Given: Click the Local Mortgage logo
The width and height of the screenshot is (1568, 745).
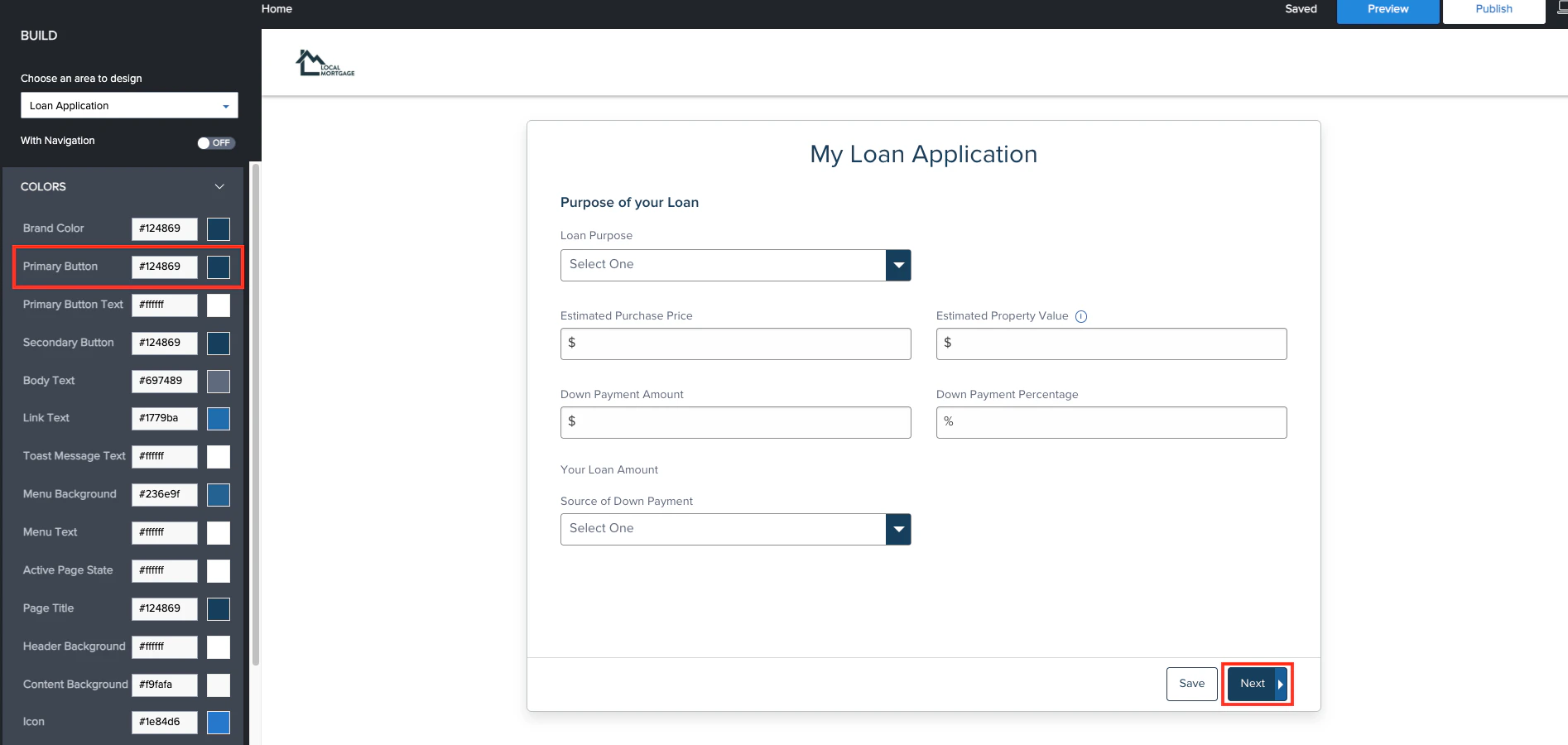Looking at the screenshot, I should click(325, 62).
